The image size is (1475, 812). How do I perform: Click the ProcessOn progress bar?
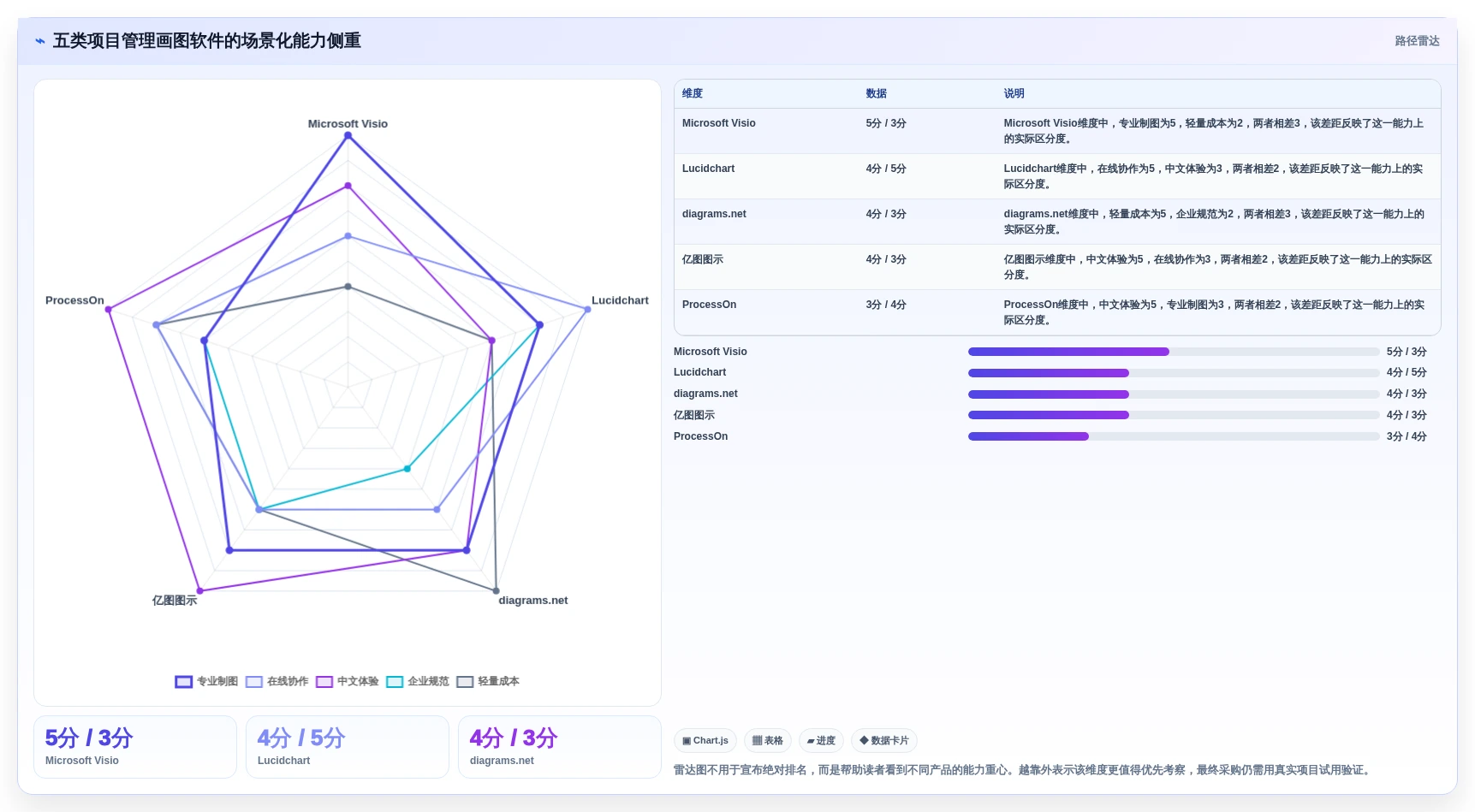pyautogui.click(x=1174, y=436)
